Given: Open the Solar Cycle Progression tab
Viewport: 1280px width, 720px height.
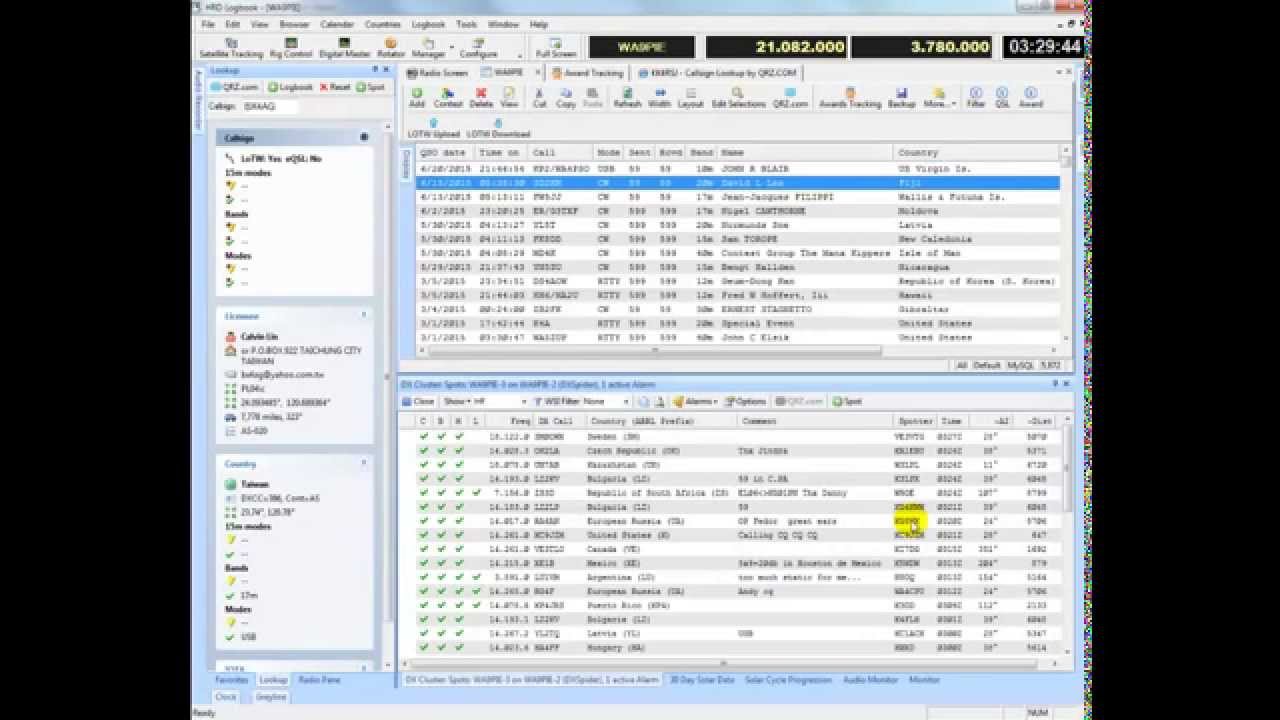Looking at the screenshot, I should tap(789, 680).
